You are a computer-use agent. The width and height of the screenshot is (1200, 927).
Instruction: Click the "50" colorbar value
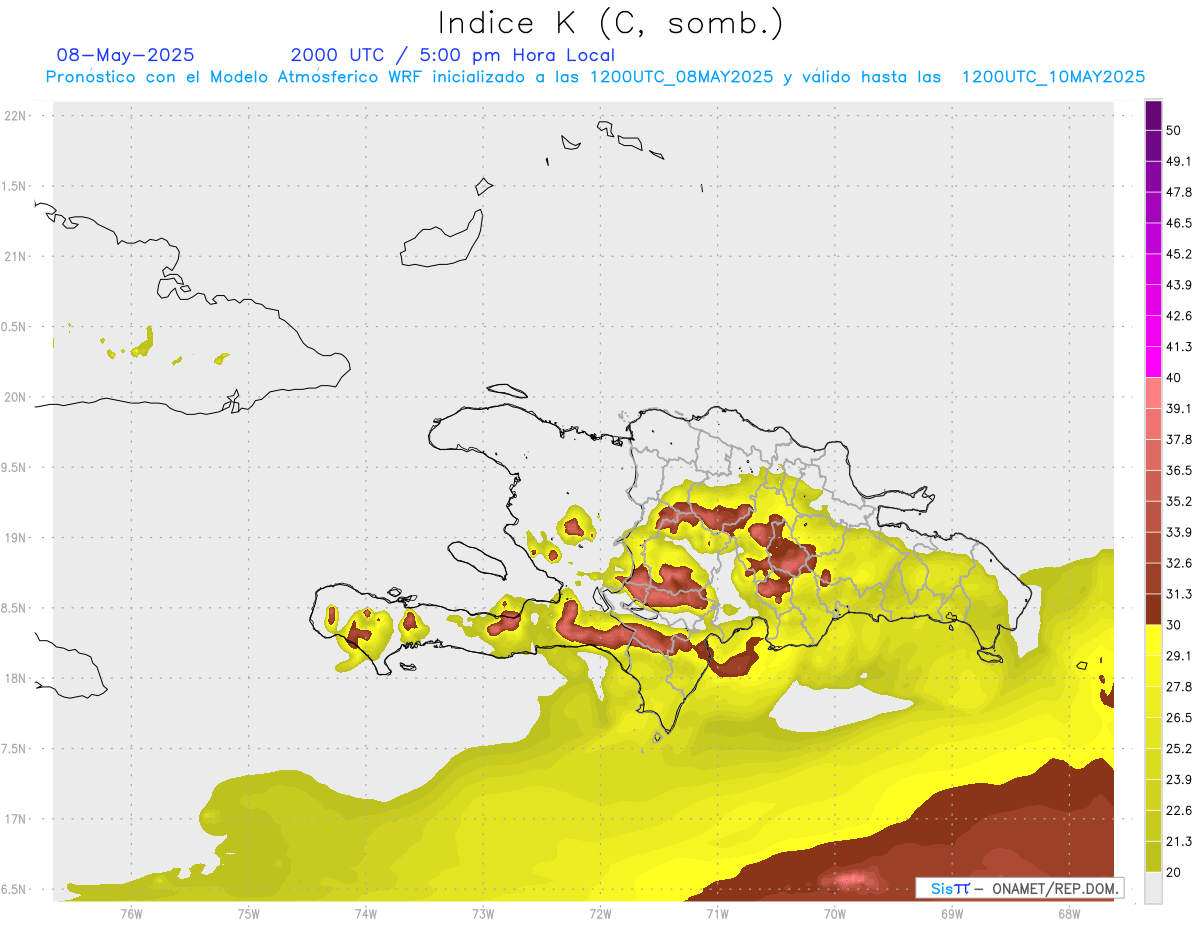[1174, 131]
